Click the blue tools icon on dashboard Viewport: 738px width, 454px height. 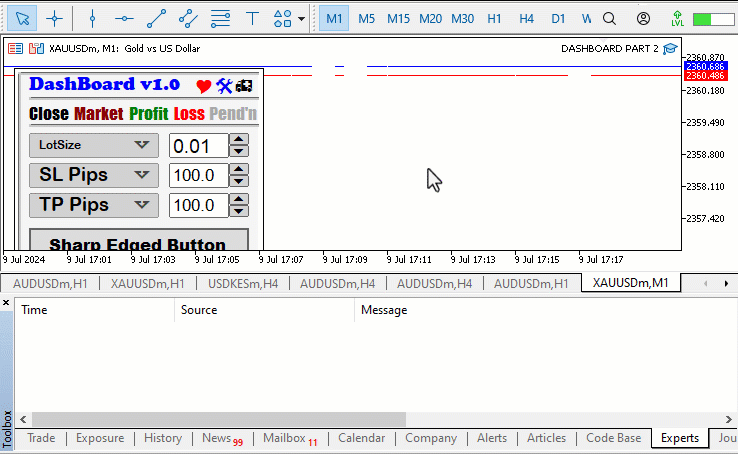coord(225,86)
